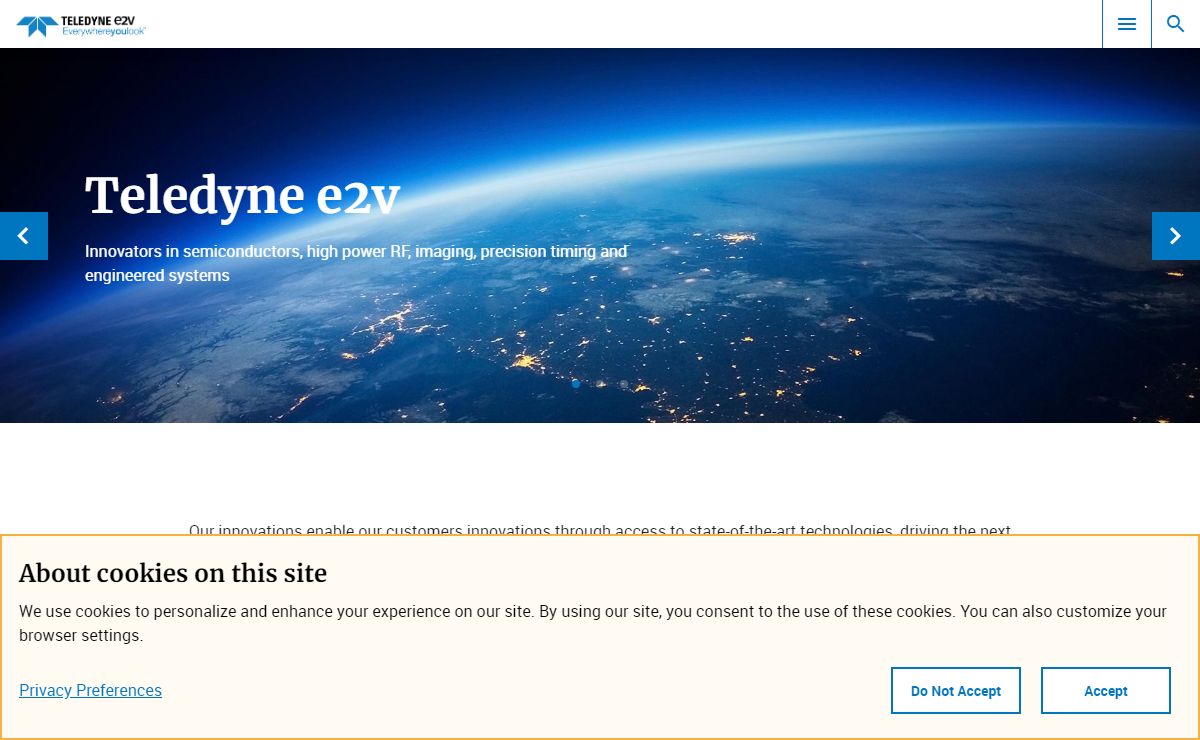This screenshot has width=1200, height=740.
Task: Open the Privacy Preferences link
Action: tap(90, 690)
